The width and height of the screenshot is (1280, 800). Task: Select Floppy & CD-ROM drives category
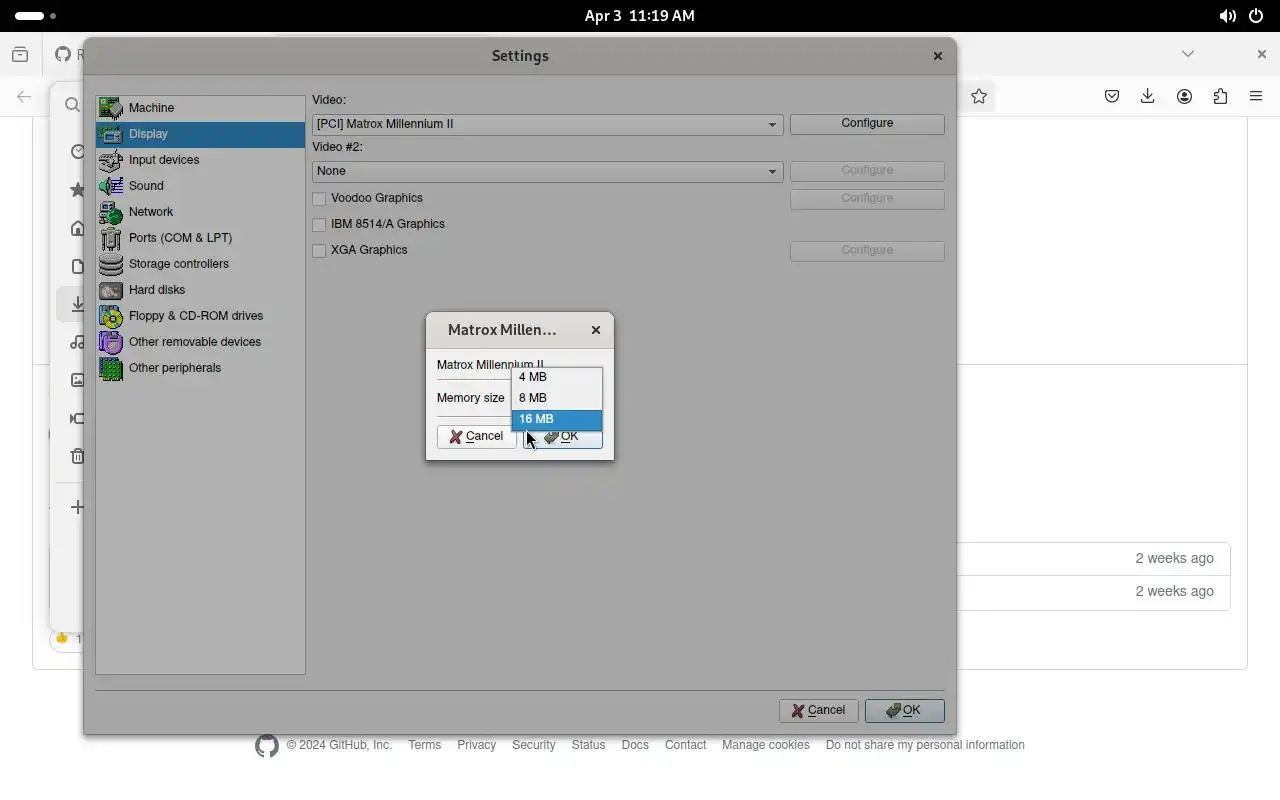200,316
